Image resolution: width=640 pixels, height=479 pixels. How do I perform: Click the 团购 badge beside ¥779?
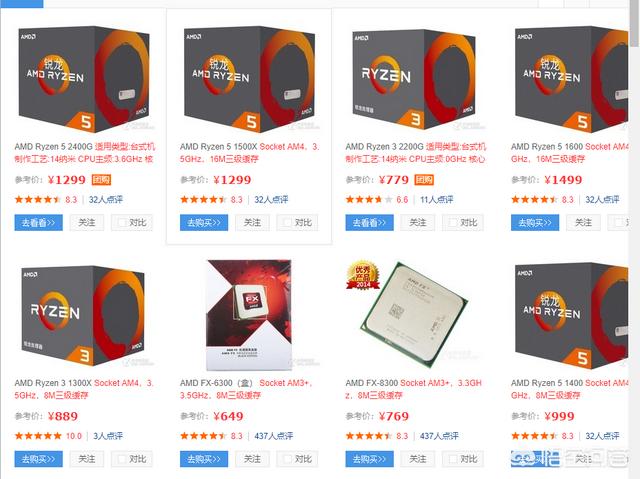tap(424, 180)
